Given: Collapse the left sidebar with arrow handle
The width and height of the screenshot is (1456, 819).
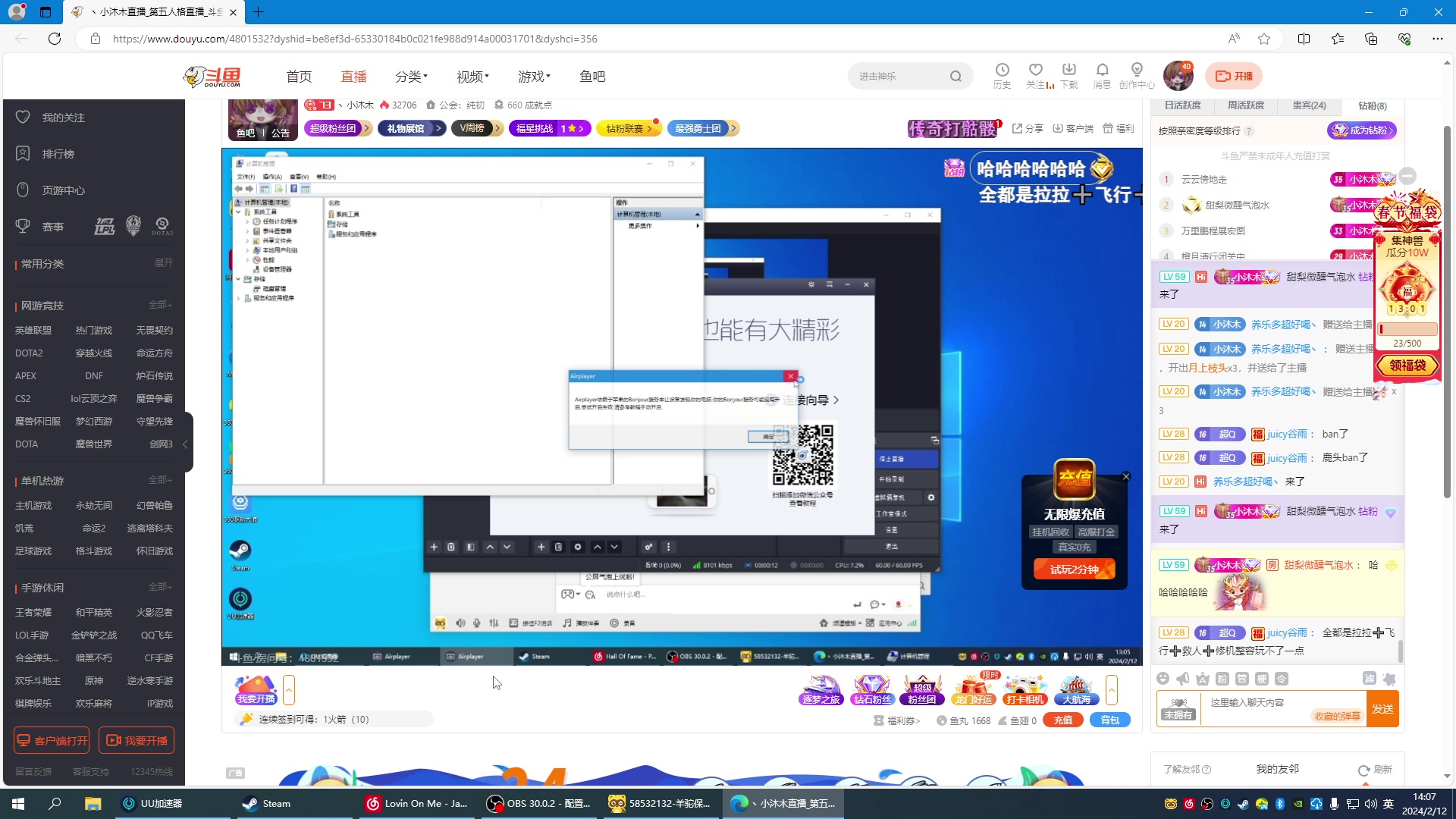Looking at the screenshot, I should pyautogui.click(x=186, y=444).
